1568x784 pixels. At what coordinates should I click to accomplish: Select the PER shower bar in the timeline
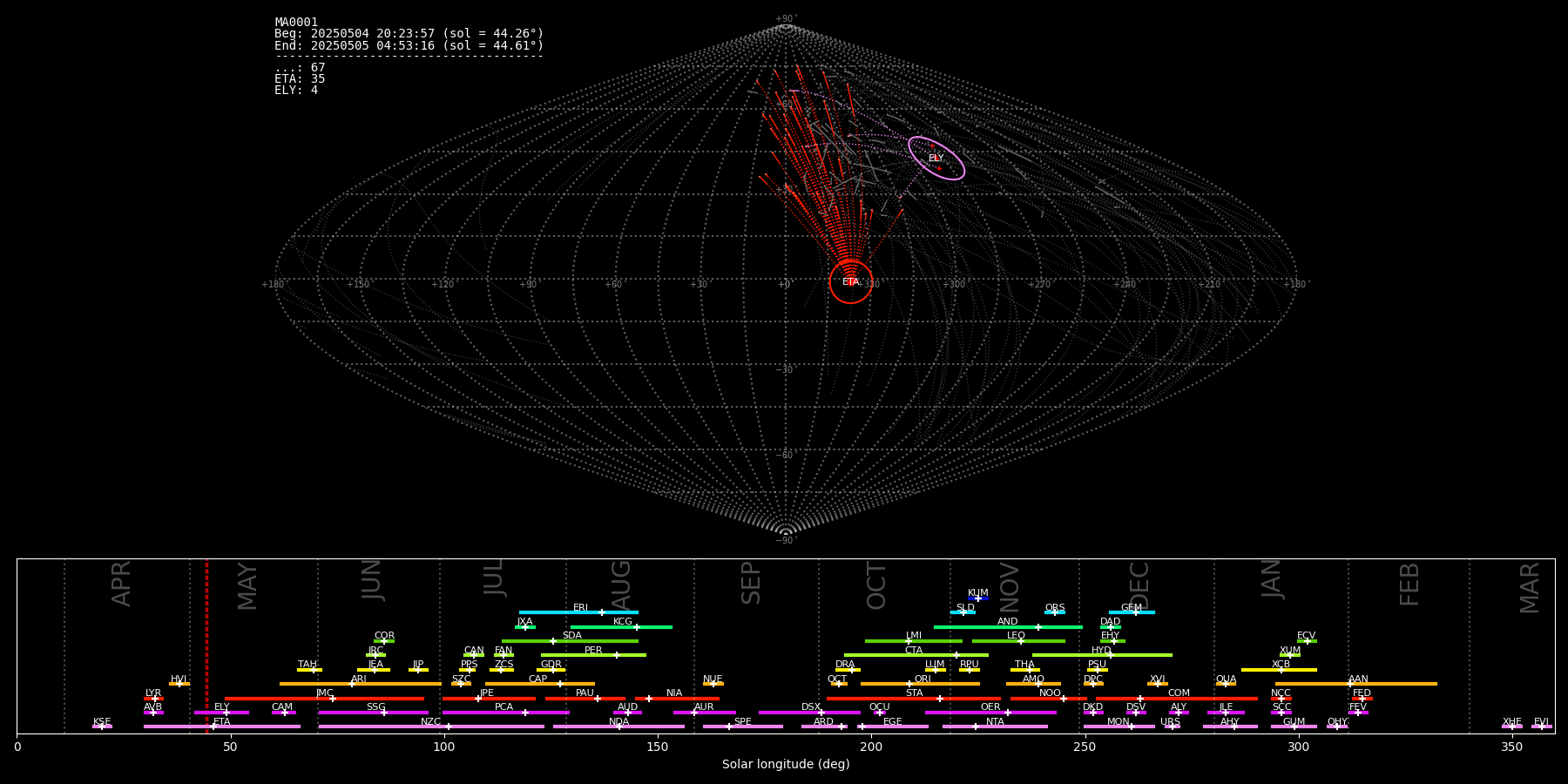pos(593,655)
